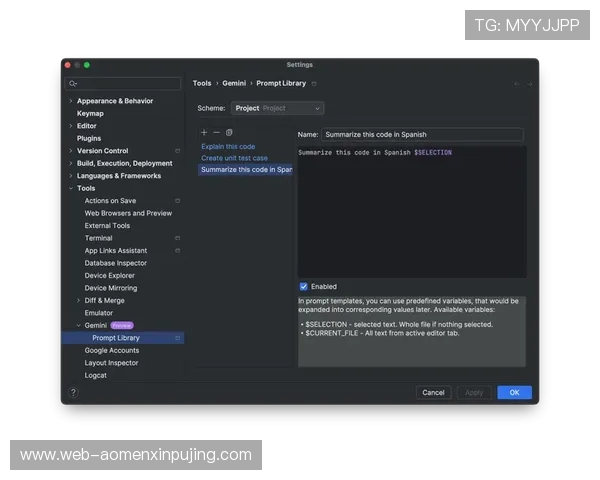Click the Cancel button
This screenshot has width=600, height=480.
[433, 393]
